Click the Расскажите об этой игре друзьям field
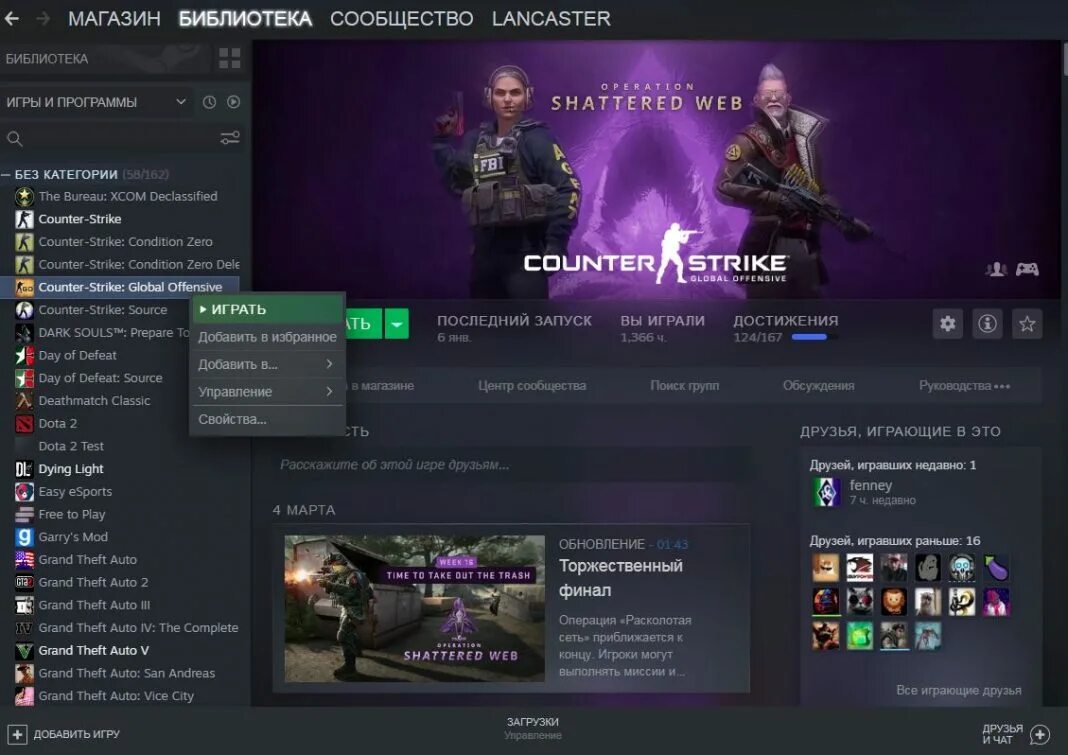 click(514, 465)
